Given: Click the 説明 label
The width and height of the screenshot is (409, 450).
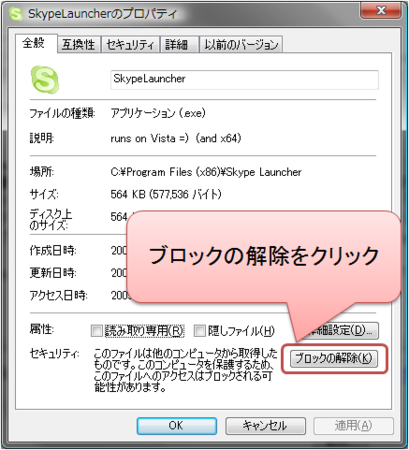Looking at the screenshot, I should 42,138.
